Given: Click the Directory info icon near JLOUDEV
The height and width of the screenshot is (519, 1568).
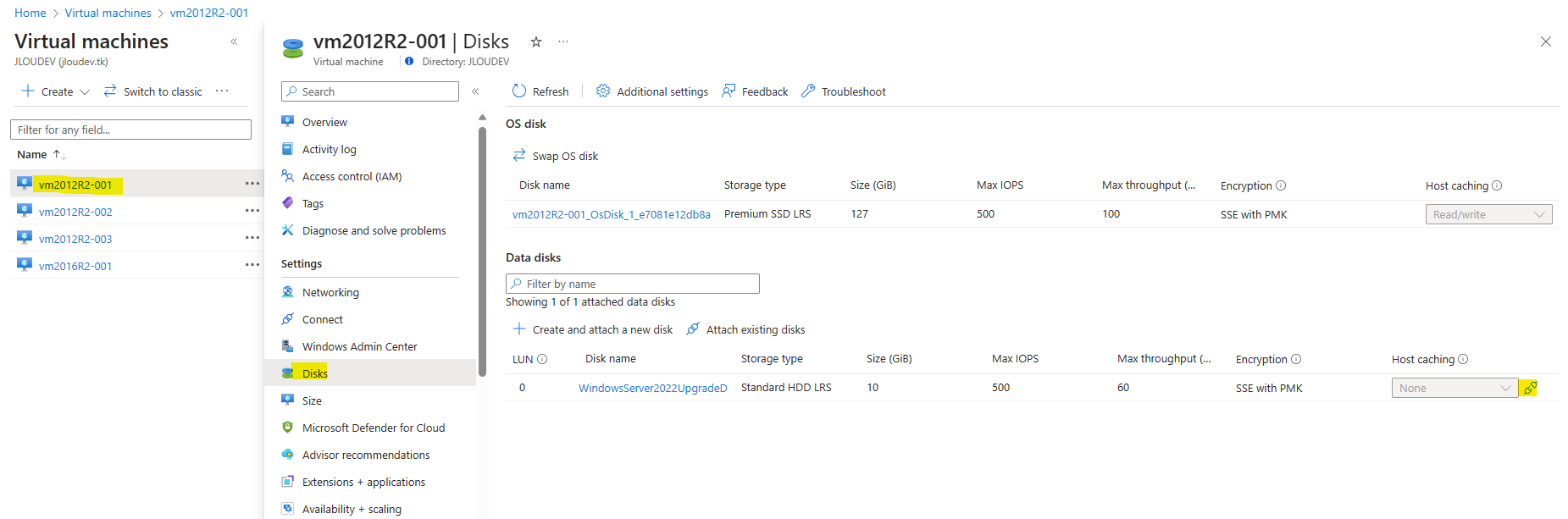Looking at the screenshot, I should click(409, 61).
